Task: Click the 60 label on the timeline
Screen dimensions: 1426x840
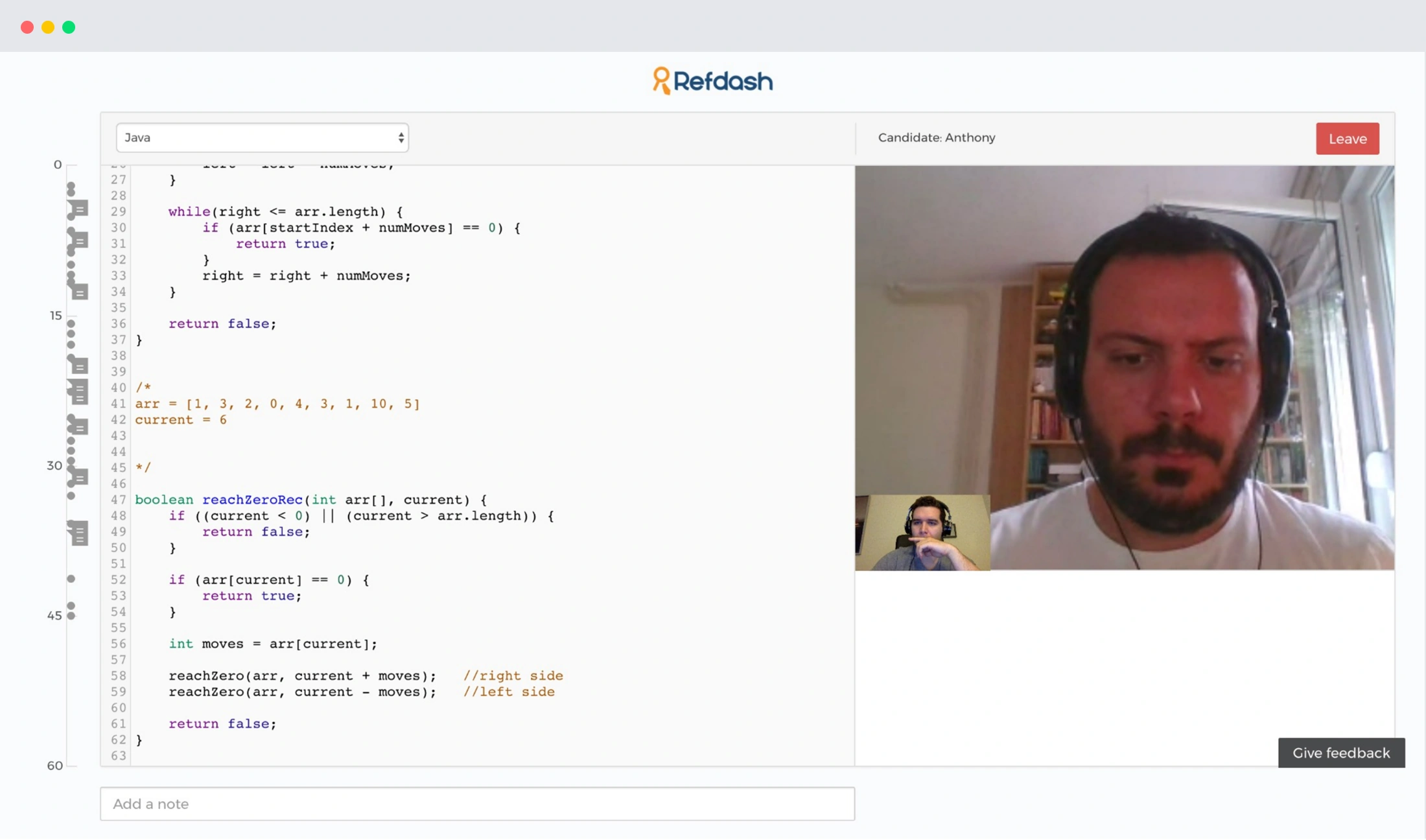Action: click(x=54, y=765)
